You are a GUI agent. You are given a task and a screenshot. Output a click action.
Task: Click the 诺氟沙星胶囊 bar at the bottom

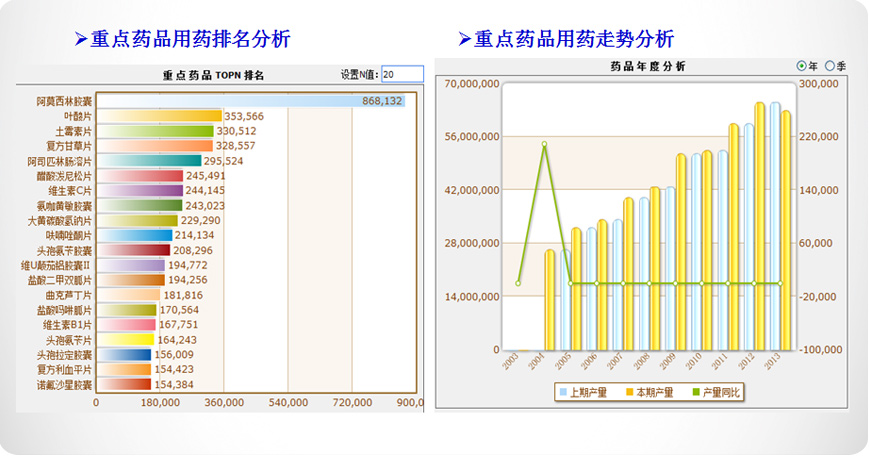point(123,384)
